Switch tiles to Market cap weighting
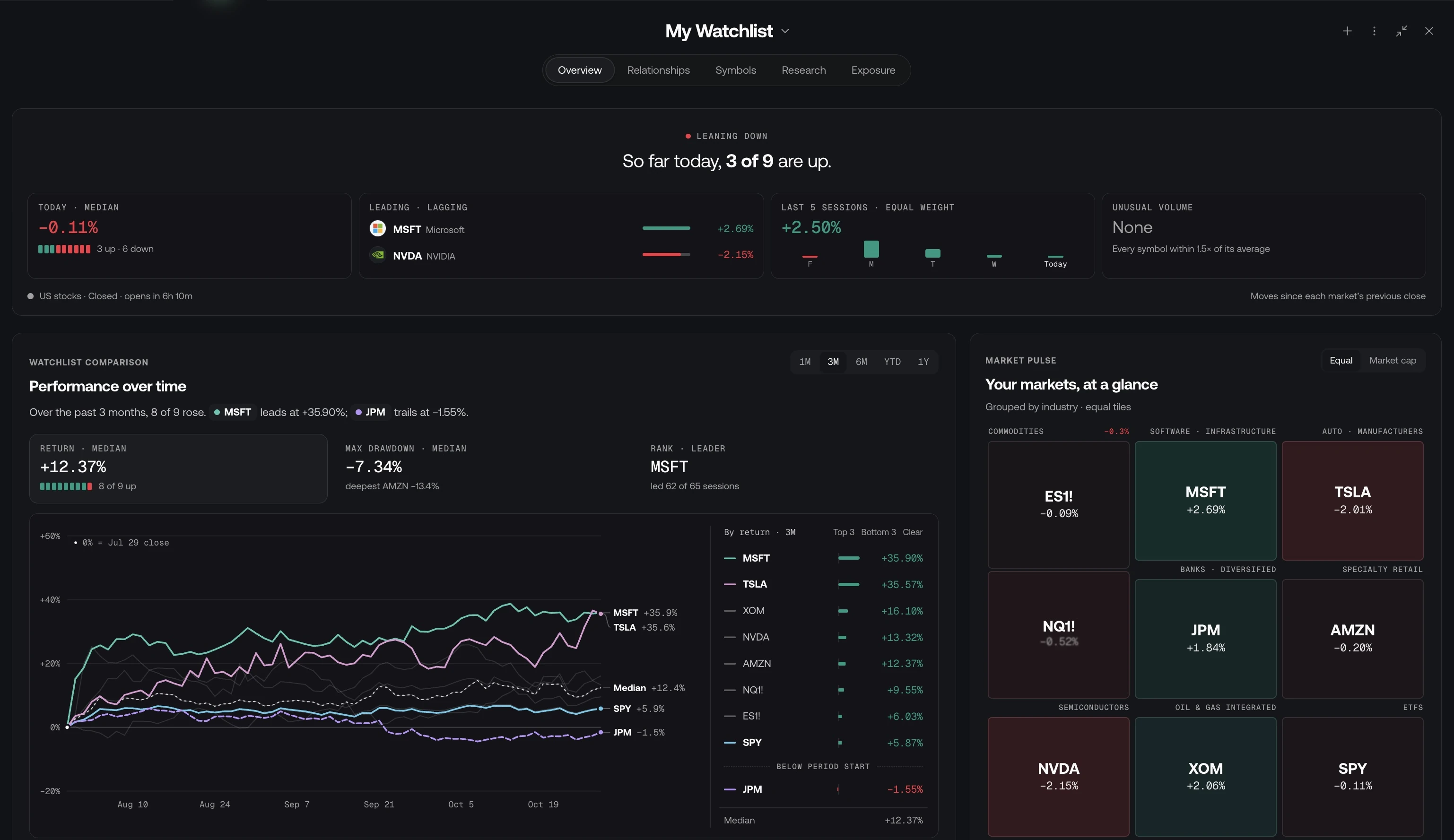This screenshot has width=1454, height=840. pyautogui.click(x=1392, y=361)
